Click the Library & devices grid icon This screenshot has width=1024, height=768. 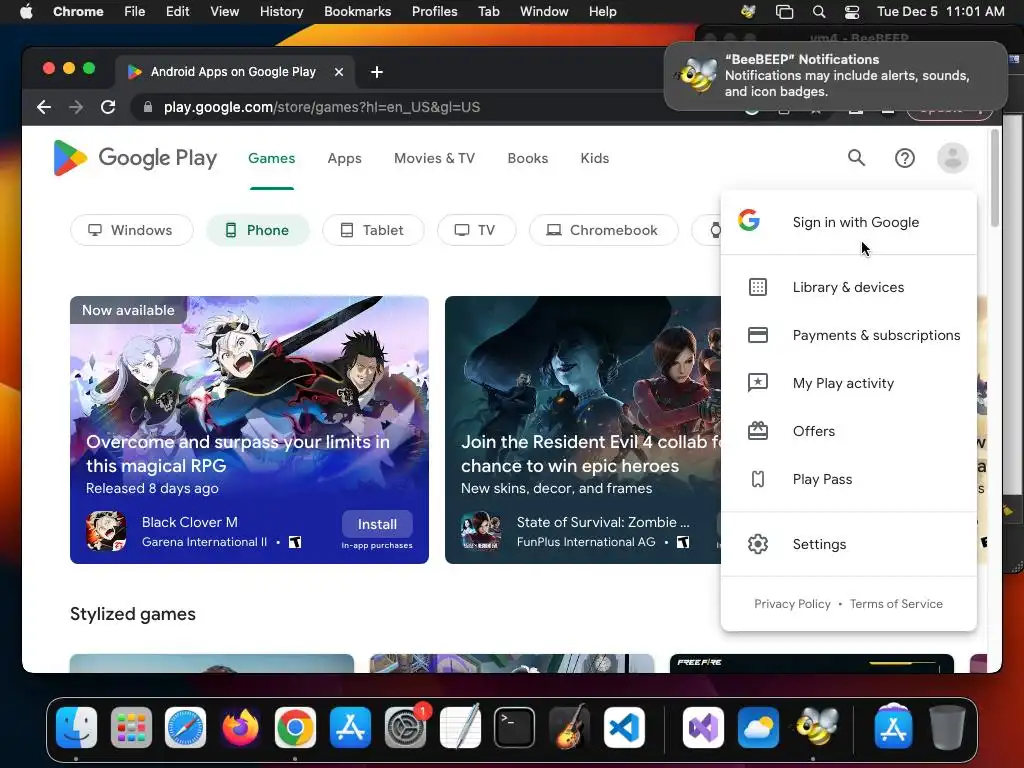pyautogui.click(x=758, y=287)
